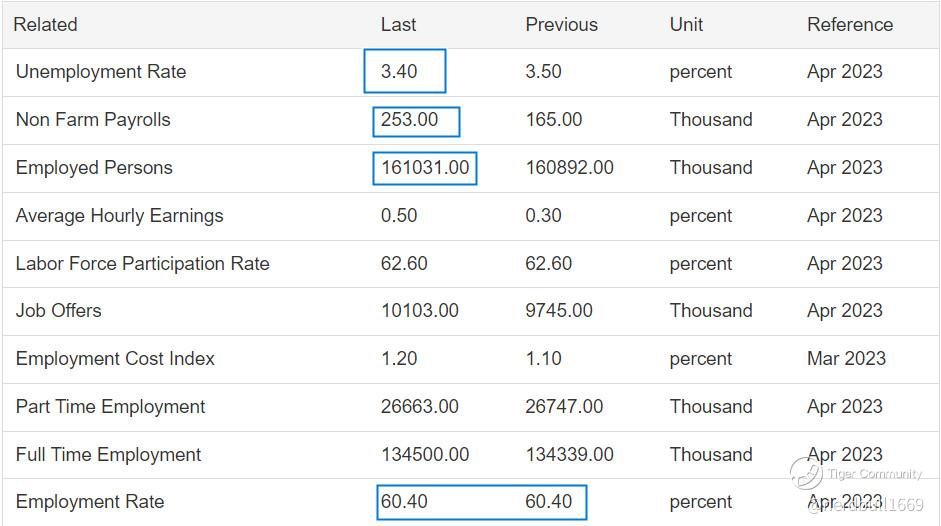Select the 253.00 Non Farm Payrolls value

tap(410, 120)
